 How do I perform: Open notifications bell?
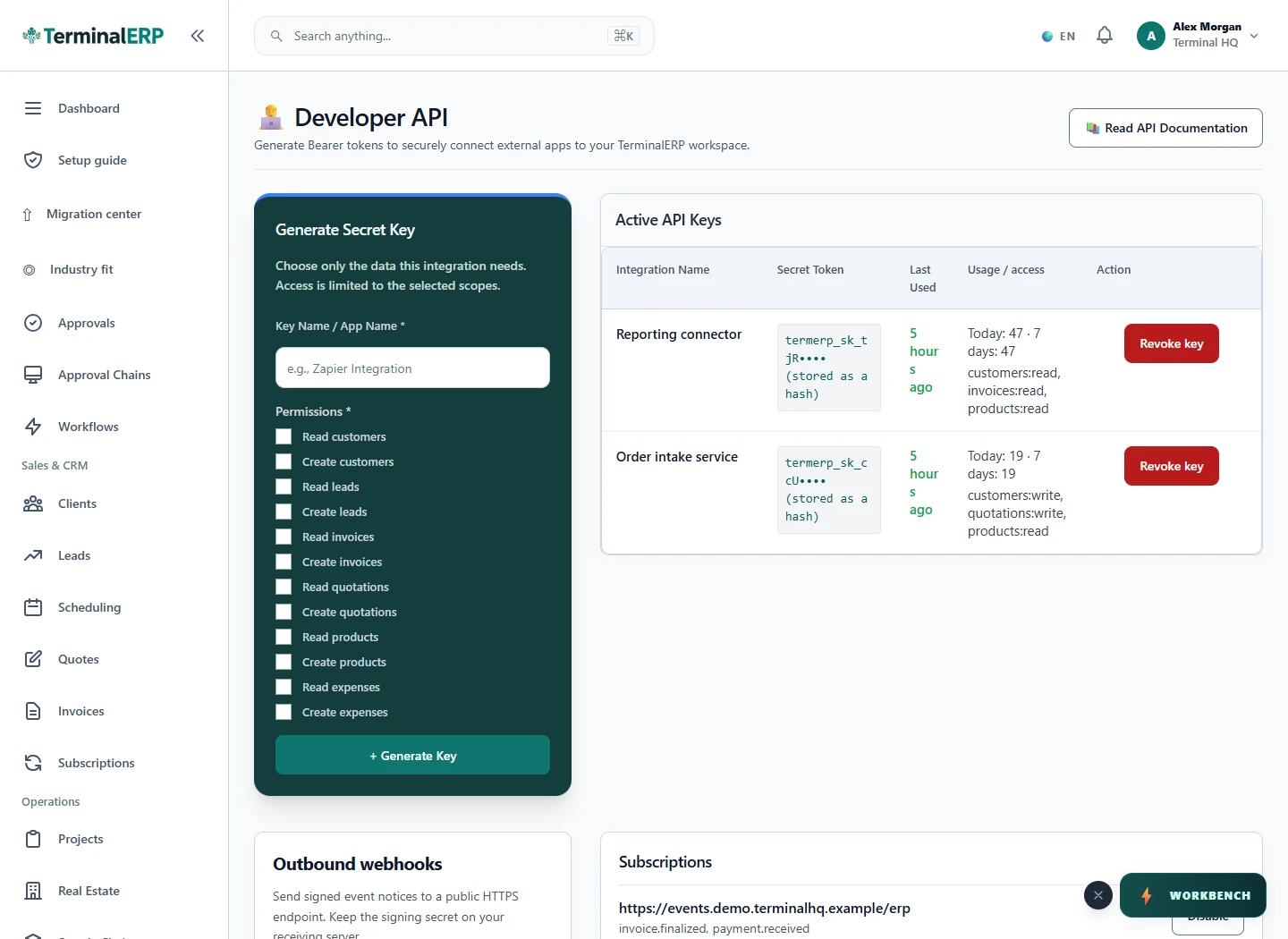1105,36
